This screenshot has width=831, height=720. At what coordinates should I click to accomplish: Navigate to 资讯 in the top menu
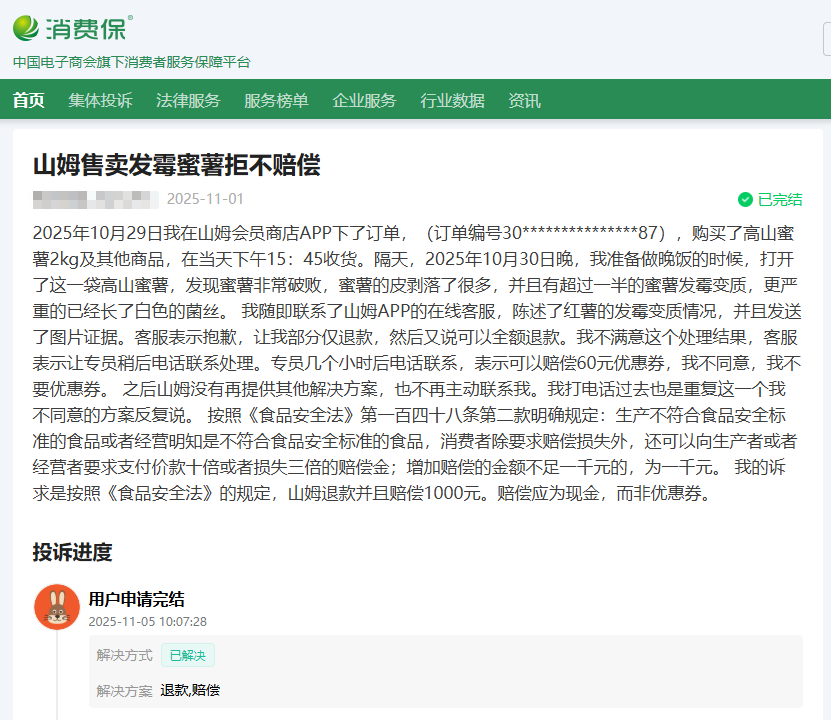coord(524,101)
